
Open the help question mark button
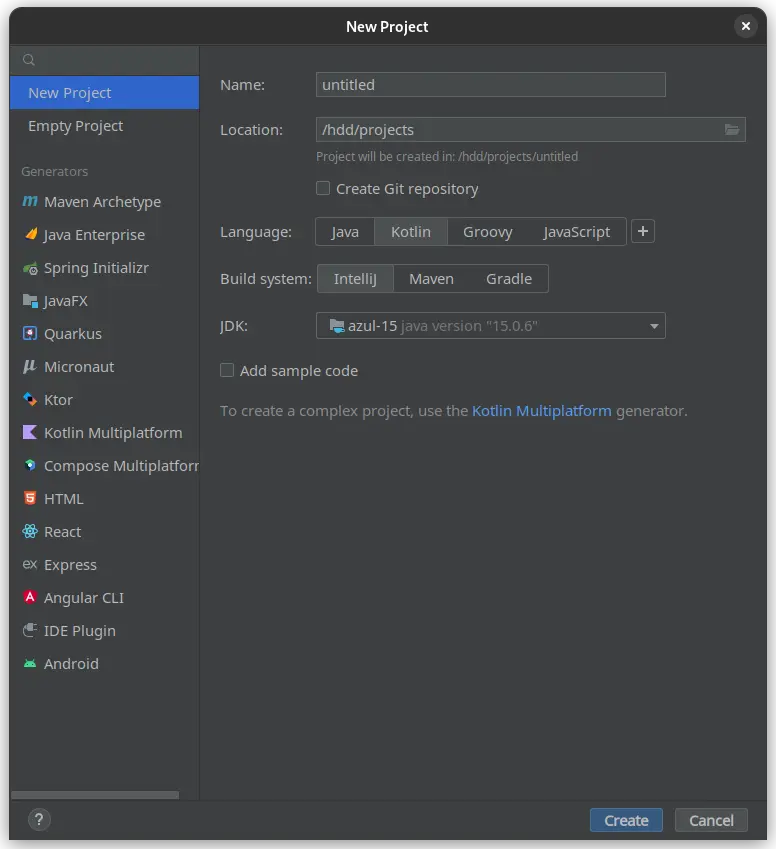pyautogui.click(x=39, y=820)
